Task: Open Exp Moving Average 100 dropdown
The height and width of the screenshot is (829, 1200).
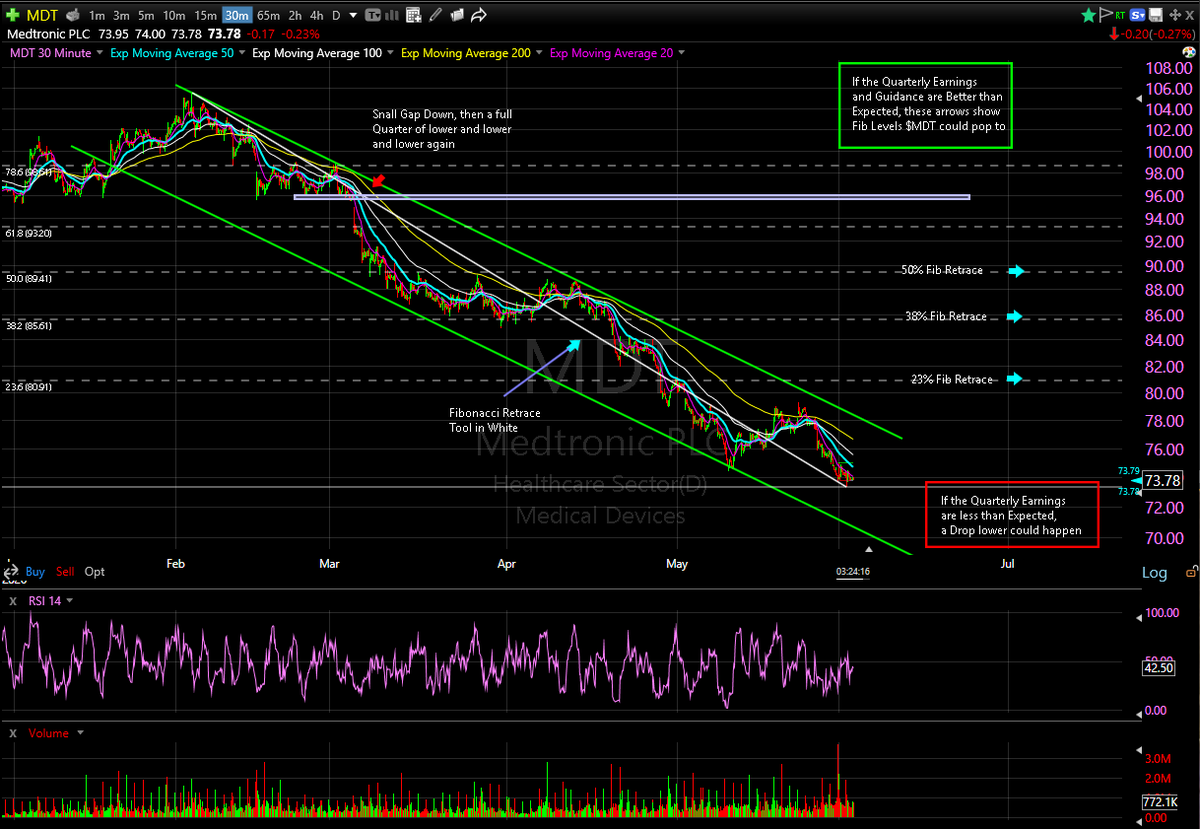Action: point(390,53)
